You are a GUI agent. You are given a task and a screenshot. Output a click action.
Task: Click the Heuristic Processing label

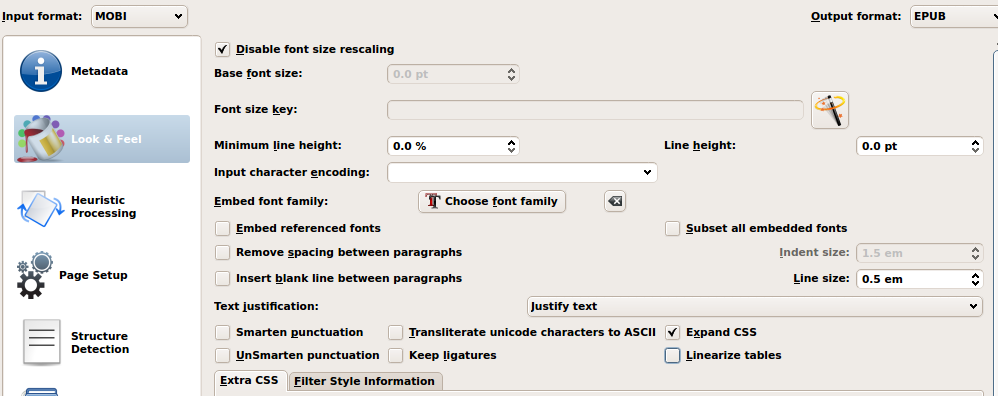104,207
